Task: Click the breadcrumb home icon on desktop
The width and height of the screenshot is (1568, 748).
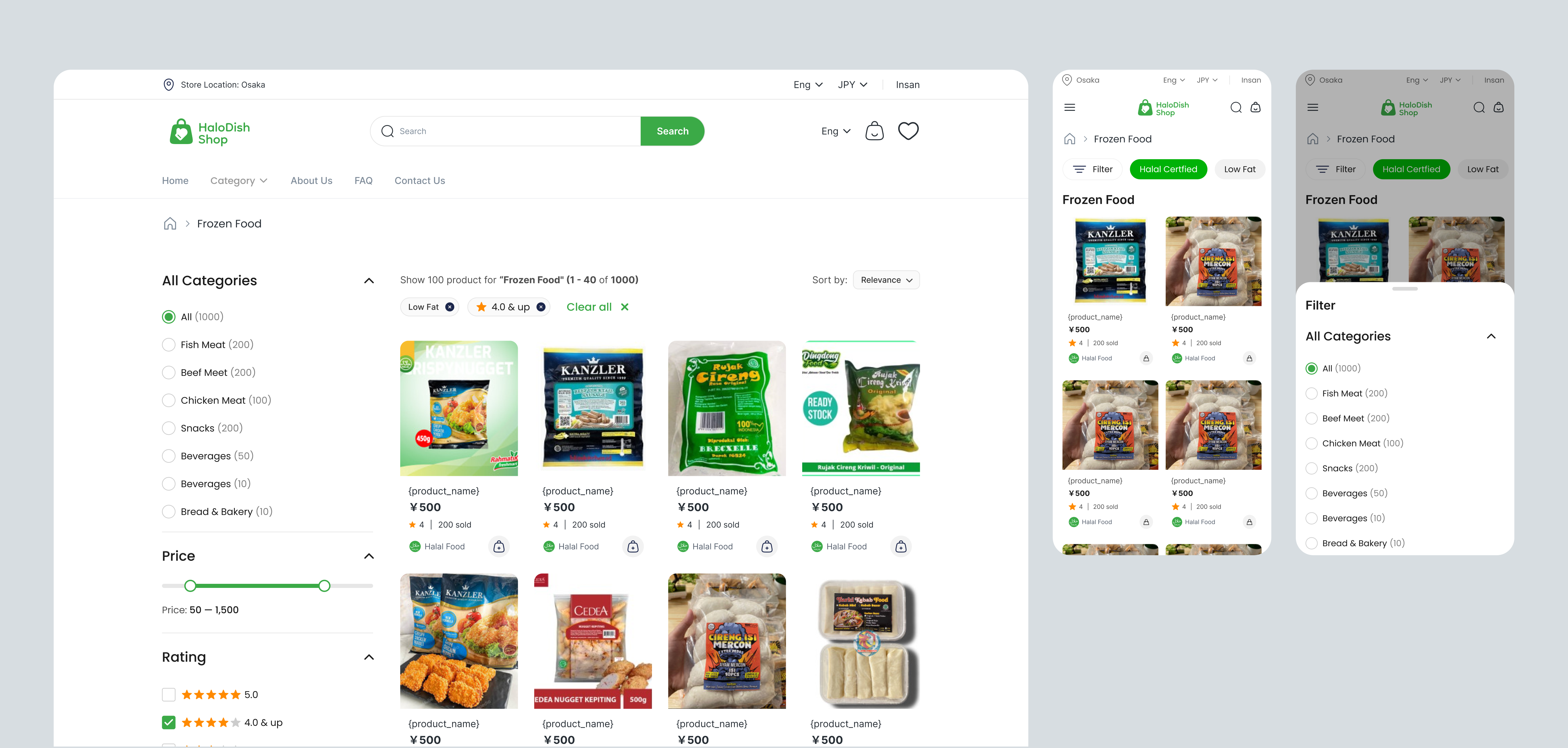Action: (170, 223)
